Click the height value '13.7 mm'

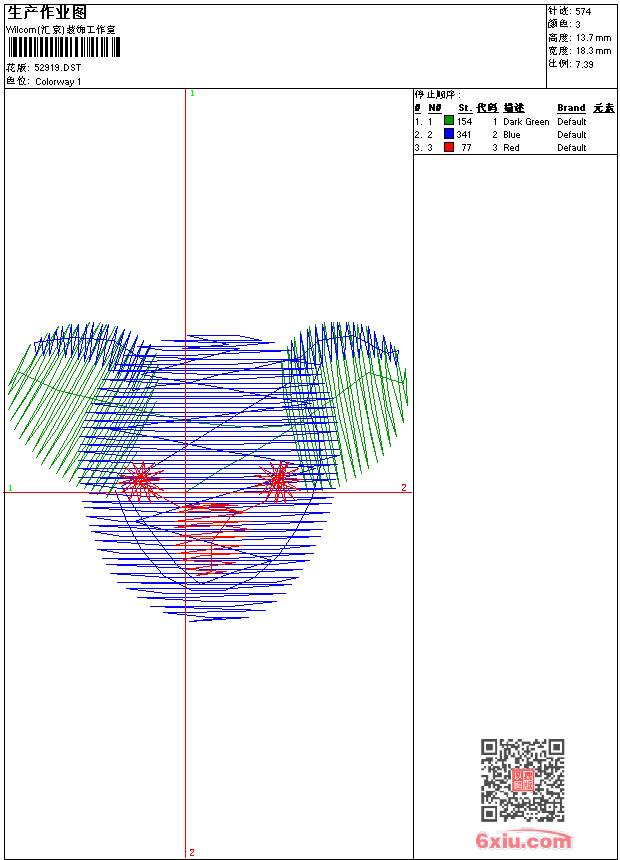[593, 38]
